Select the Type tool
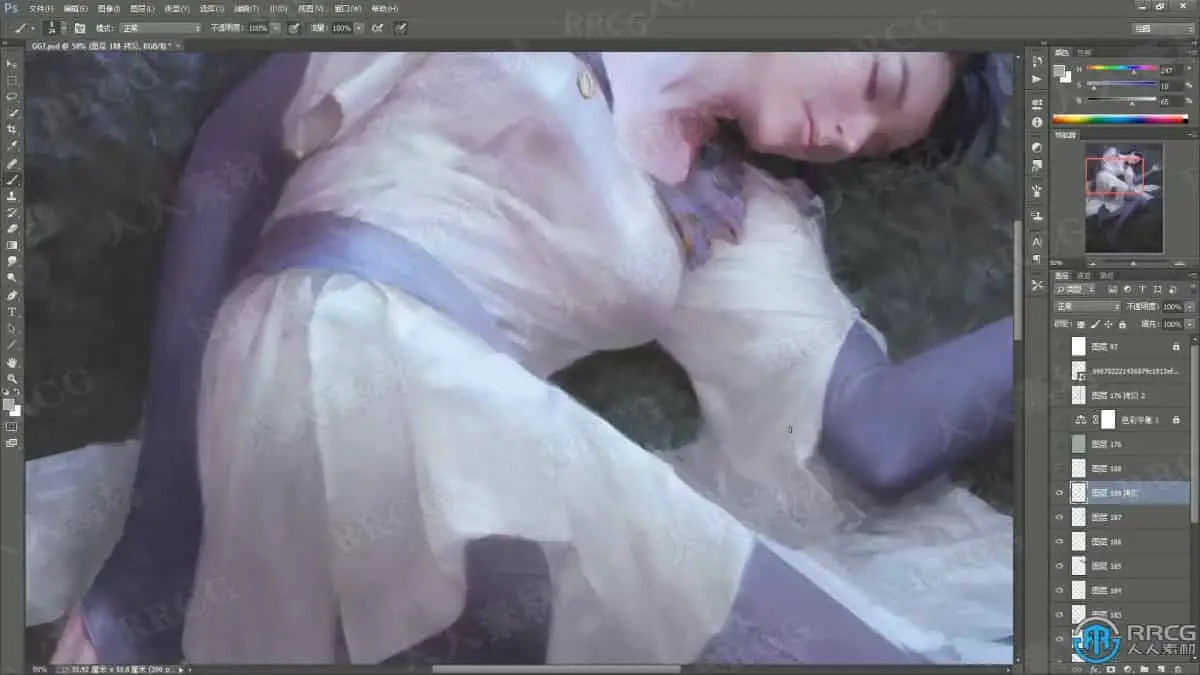This screenshot has width=1200, height=675. click(12, 312)
